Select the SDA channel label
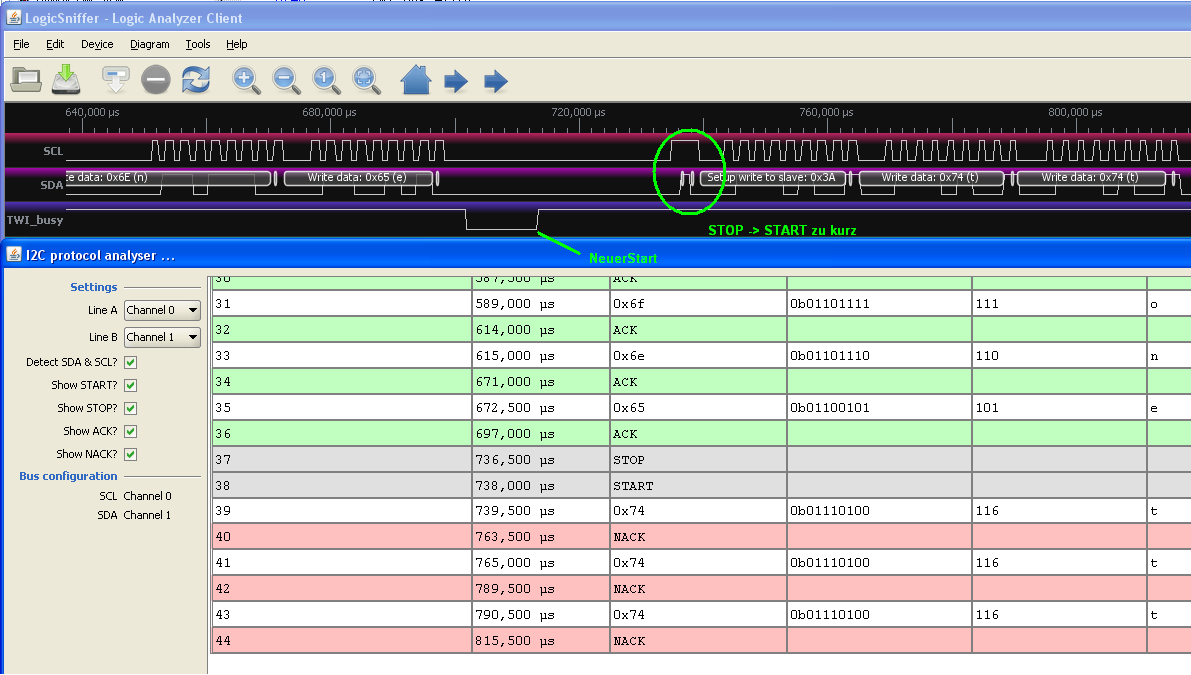 click(52, 185)
